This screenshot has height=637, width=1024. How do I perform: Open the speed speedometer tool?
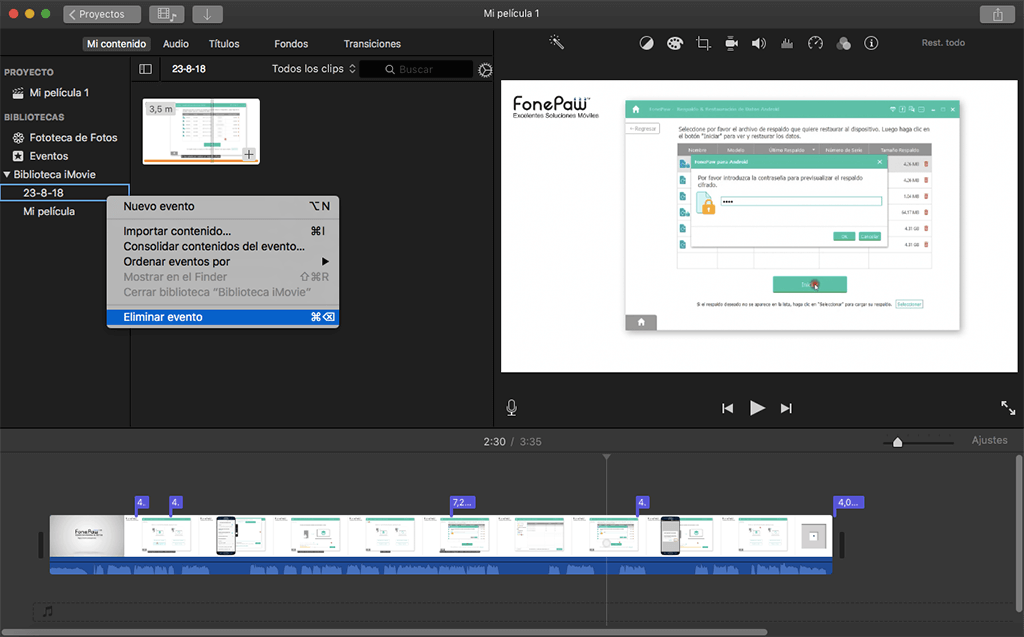[815, 43]
